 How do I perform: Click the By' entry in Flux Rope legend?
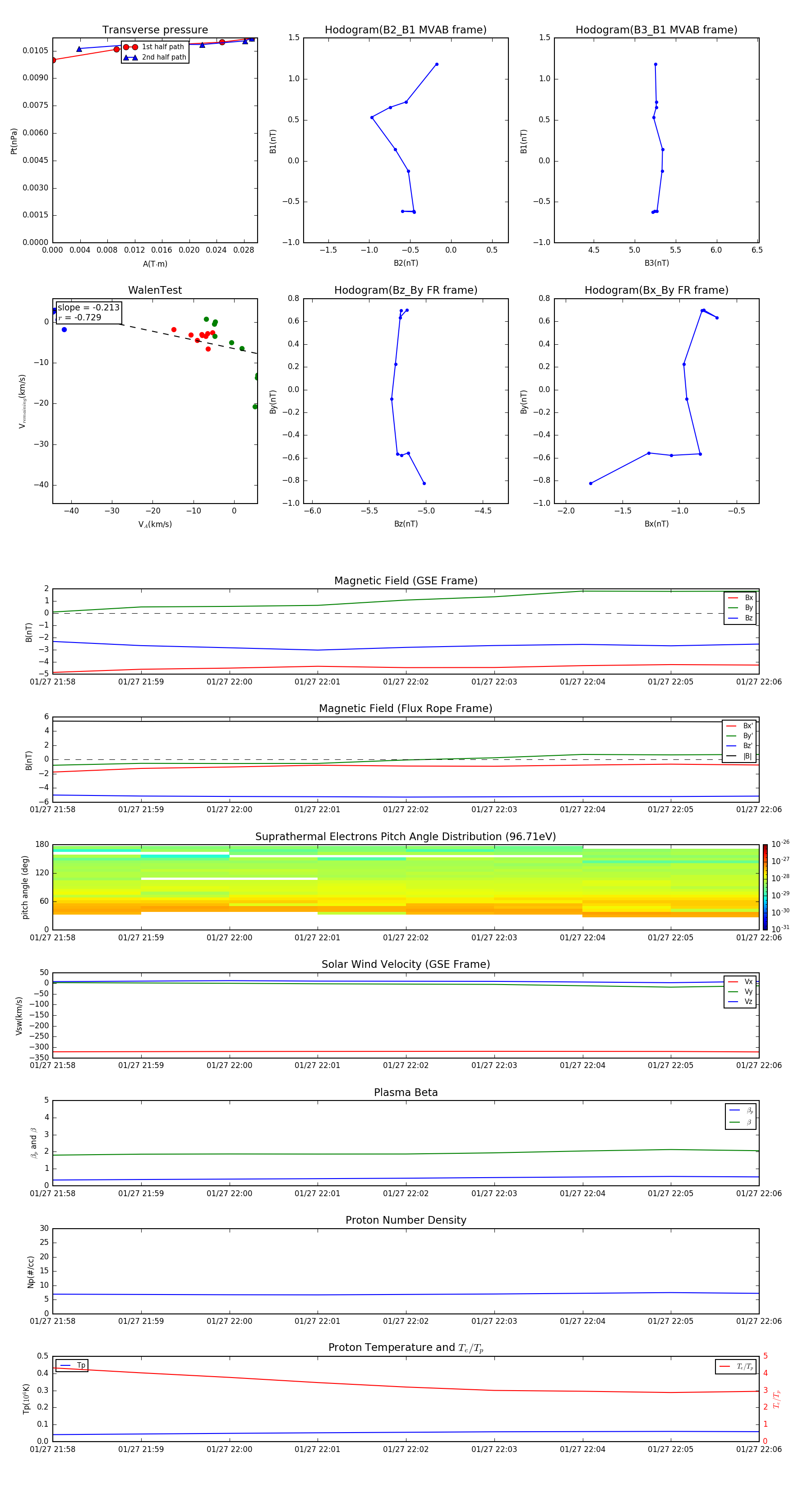(x=740, y=736)
